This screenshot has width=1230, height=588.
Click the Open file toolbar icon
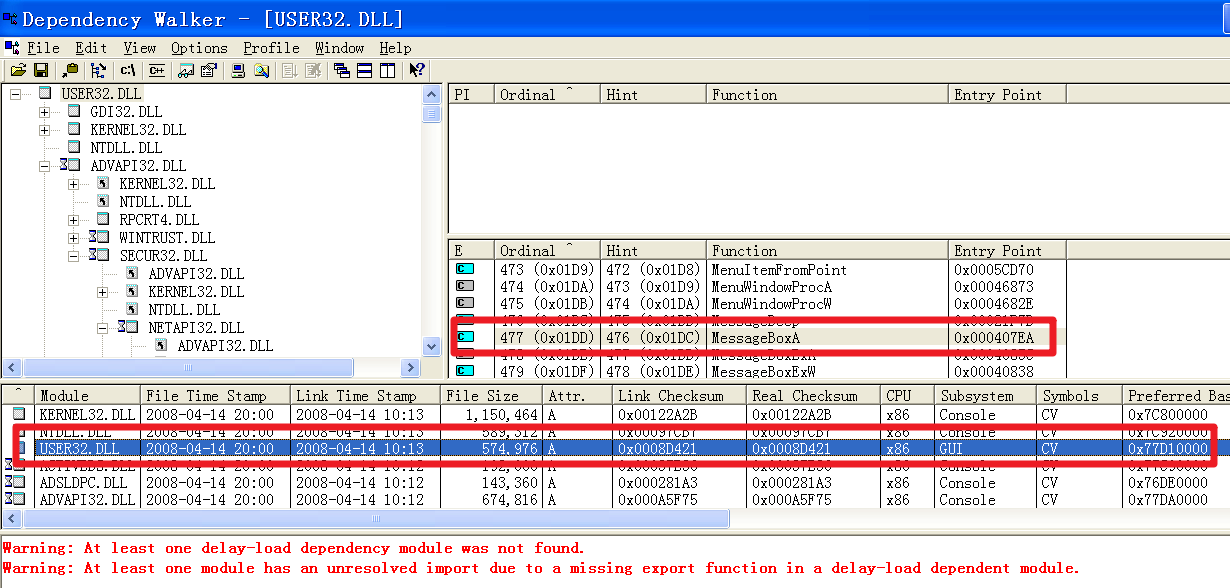pyautogui.click(x=18, y=70)
